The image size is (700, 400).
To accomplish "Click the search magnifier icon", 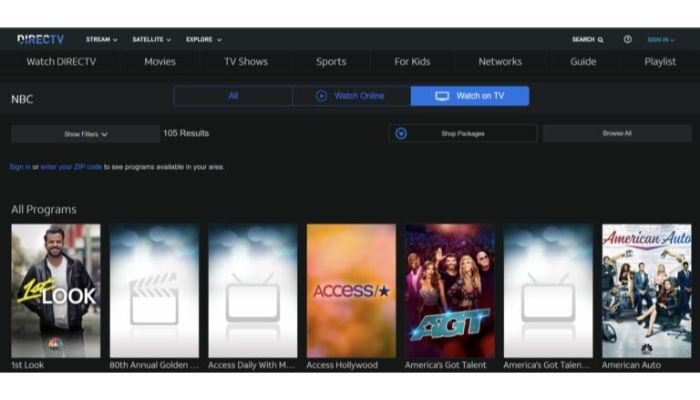I will click(600, 40).
